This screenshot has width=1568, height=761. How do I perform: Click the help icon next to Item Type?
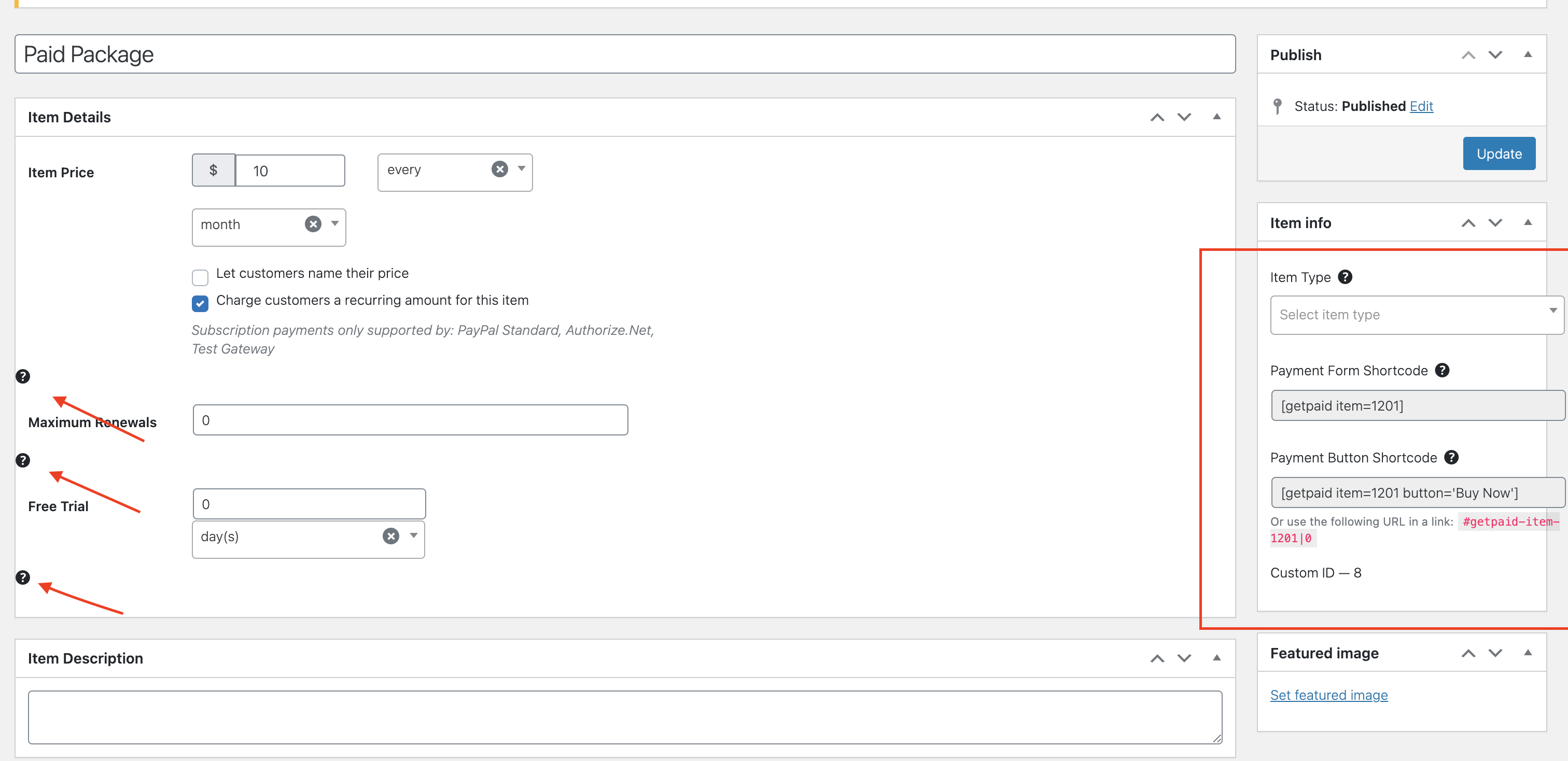point(1345,277)
